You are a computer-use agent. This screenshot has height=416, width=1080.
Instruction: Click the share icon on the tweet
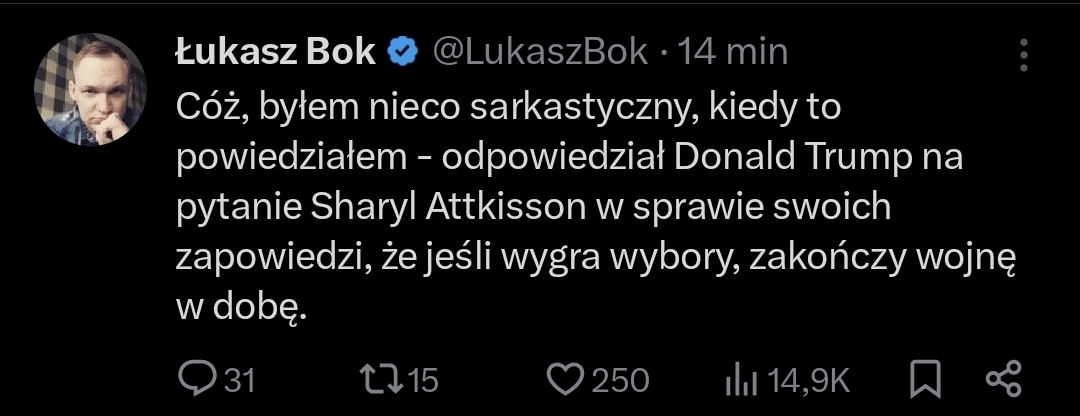click(x=1002, y=378)
